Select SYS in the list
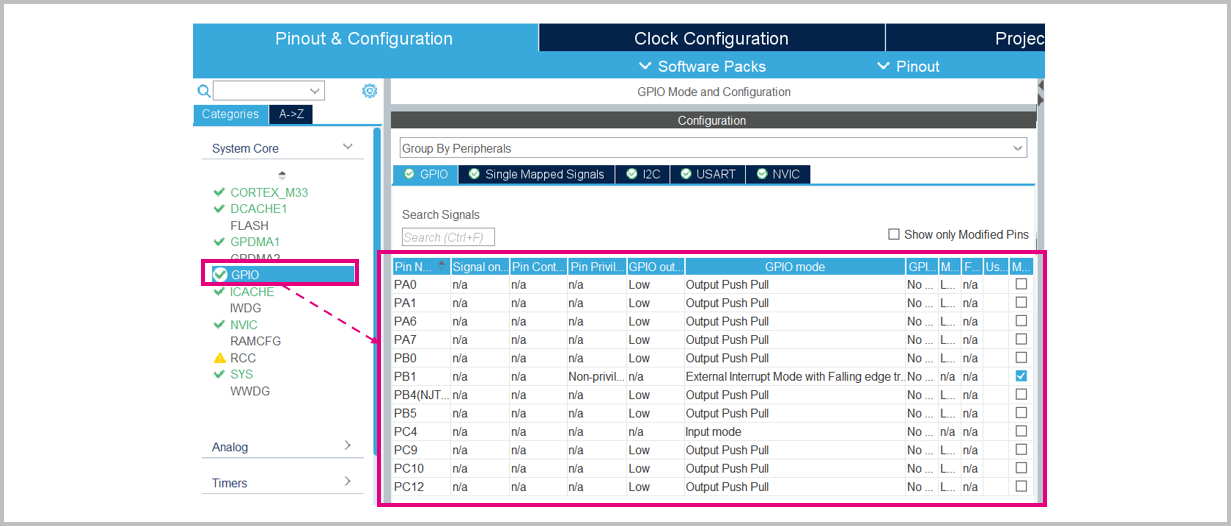The width and height of the screenshot is (1231, 526). coord(242,374)
